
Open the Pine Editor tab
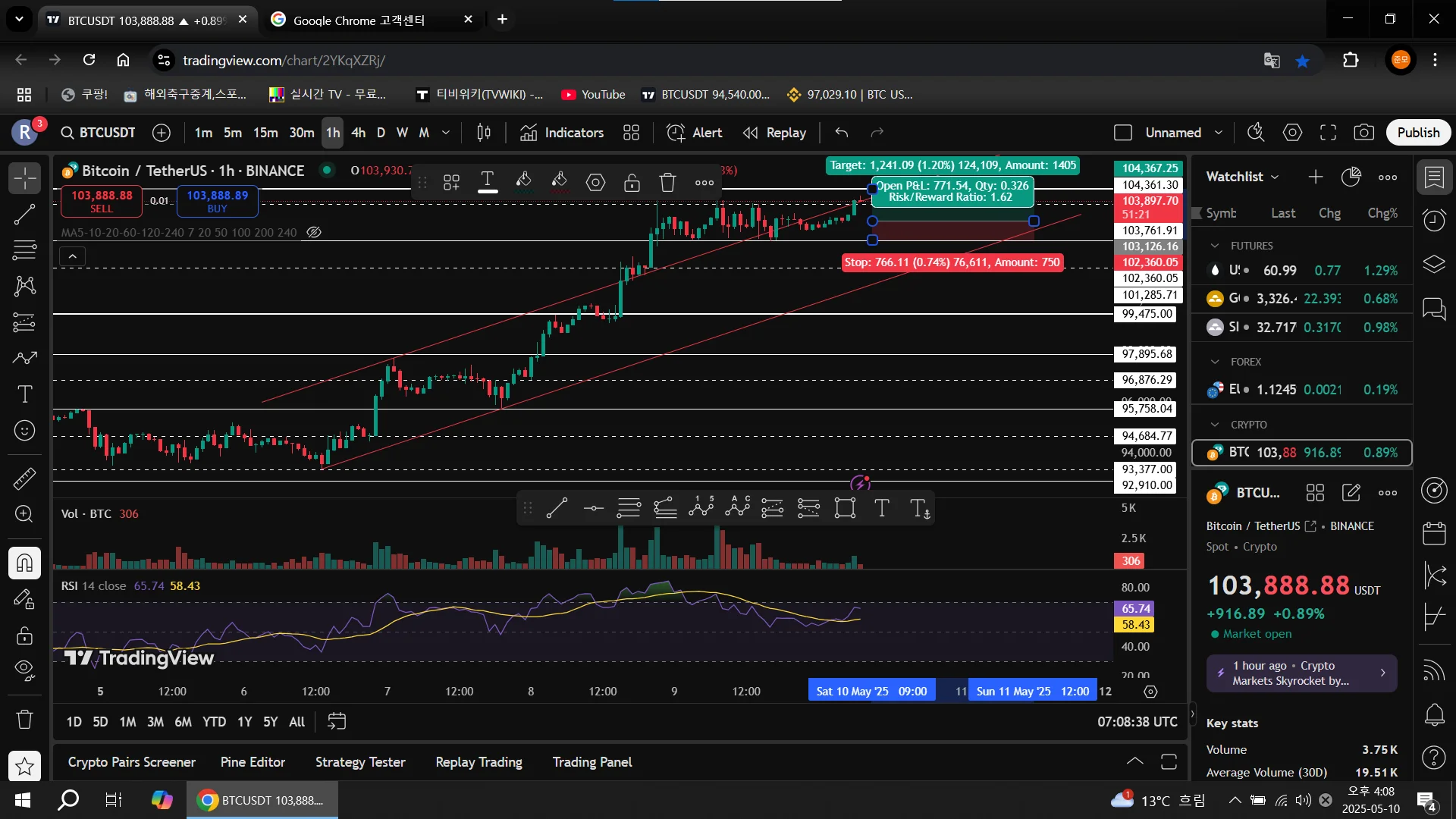click(x=253, y=762)
